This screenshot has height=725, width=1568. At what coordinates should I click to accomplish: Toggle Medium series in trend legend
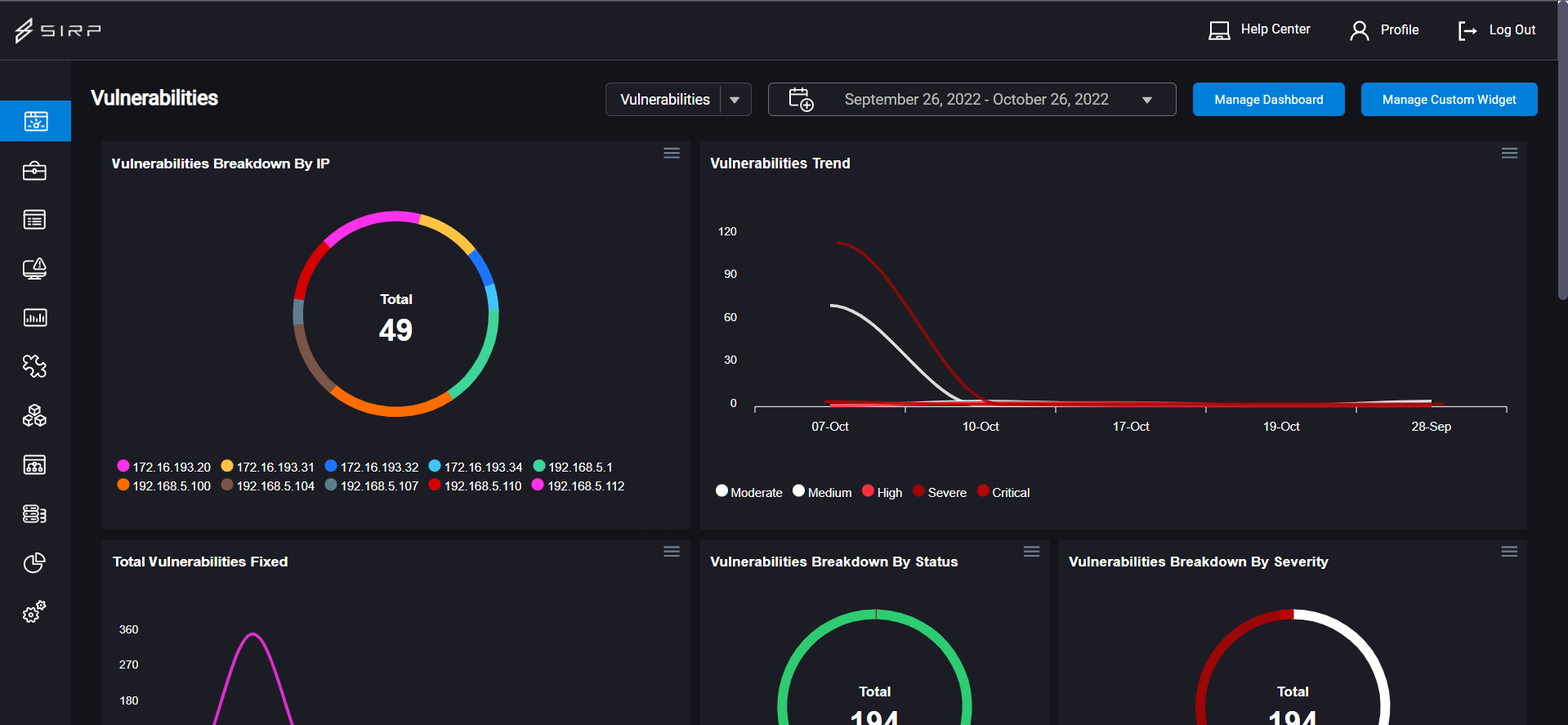point(822,492)
